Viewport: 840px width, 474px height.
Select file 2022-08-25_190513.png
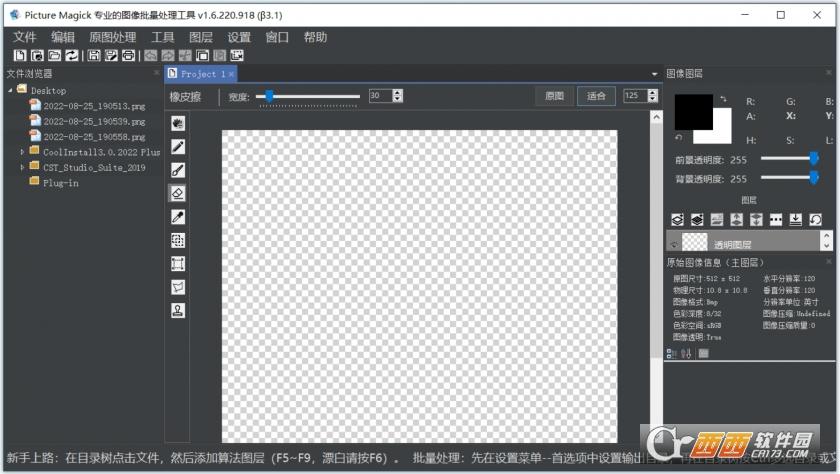[x=94, y=106]
